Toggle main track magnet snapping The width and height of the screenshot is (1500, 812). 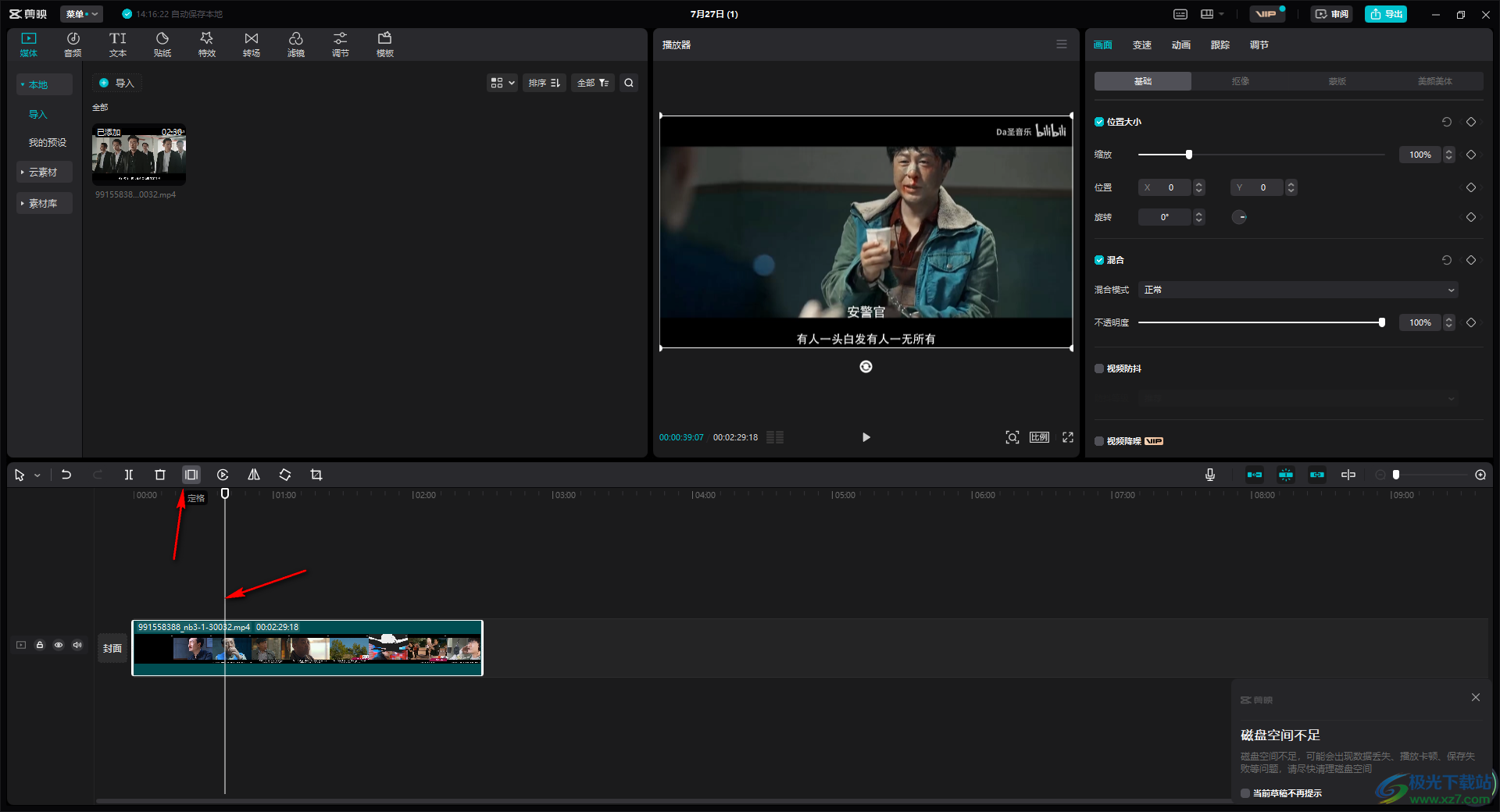[x=1255, y=475]
